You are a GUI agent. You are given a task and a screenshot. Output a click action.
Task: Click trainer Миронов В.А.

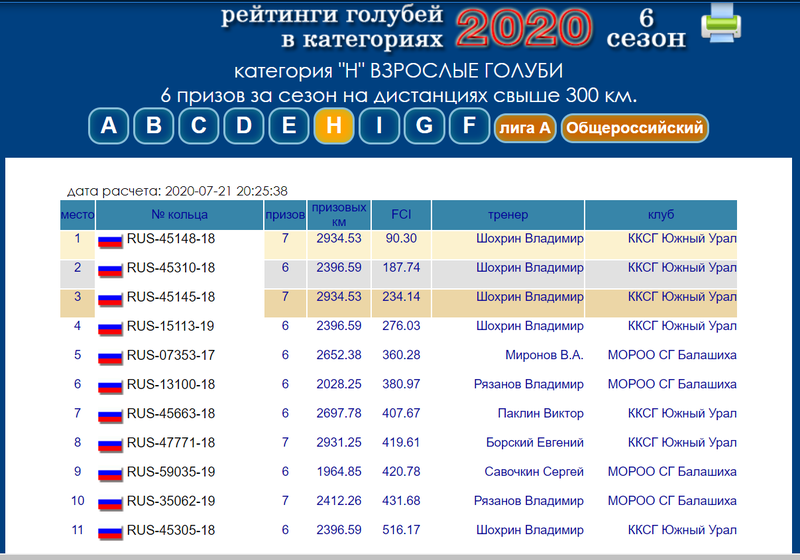pyautogui.click(x=544, y=355)
